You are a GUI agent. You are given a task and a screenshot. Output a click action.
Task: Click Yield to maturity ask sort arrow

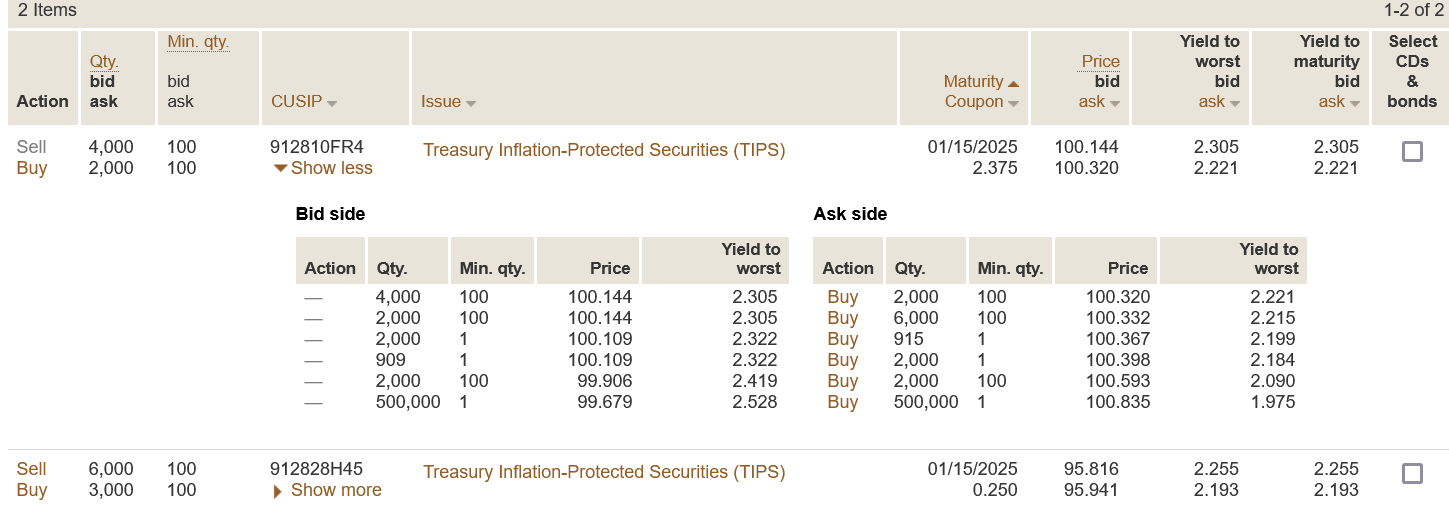[1354, 103]
